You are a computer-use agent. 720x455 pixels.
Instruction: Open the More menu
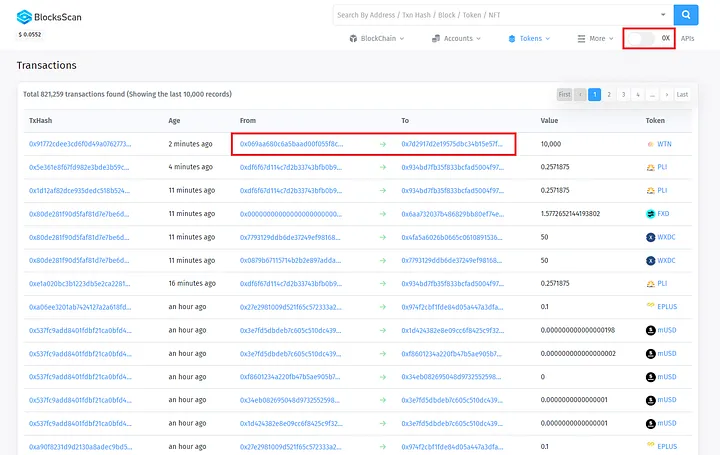coord(595,39)
